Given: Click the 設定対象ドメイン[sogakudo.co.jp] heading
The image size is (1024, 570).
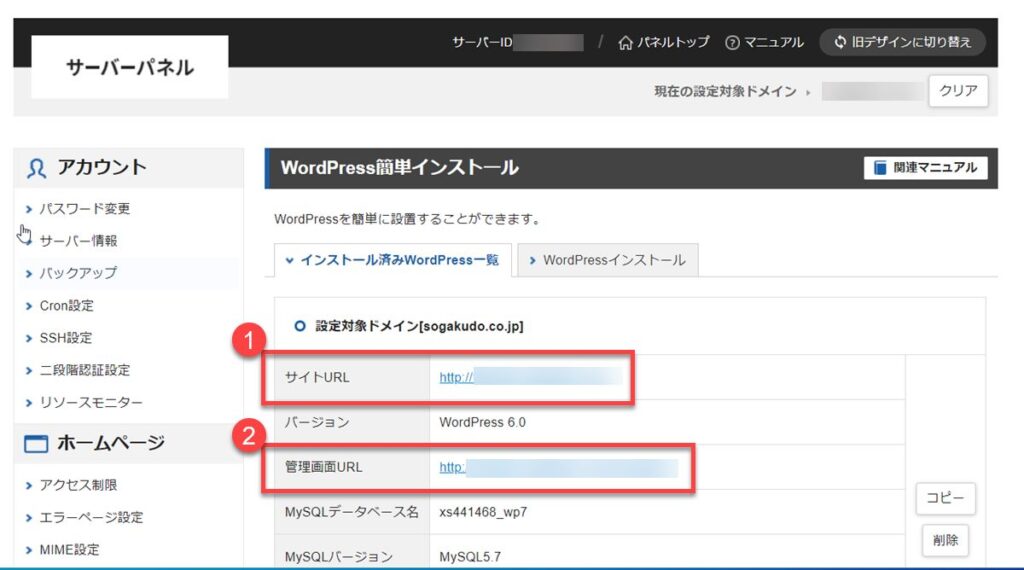Looking at the screenshot, I should [419, 326].
